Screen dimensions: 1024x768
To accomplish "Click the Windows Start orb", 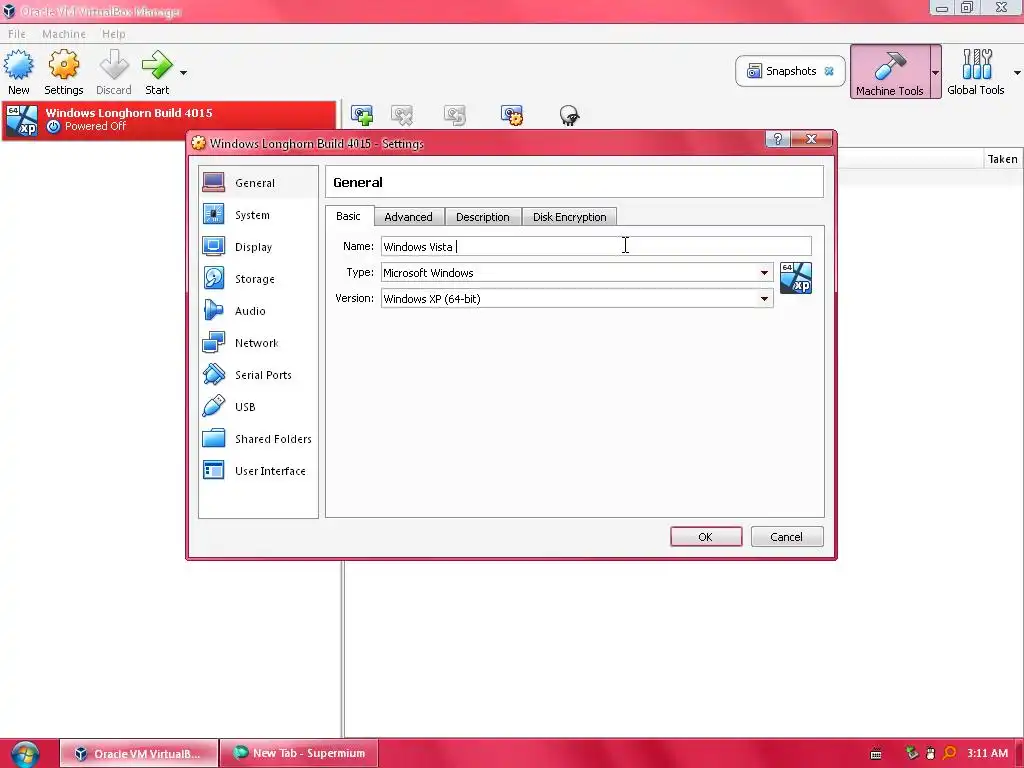I will click(x=25, y=754).
